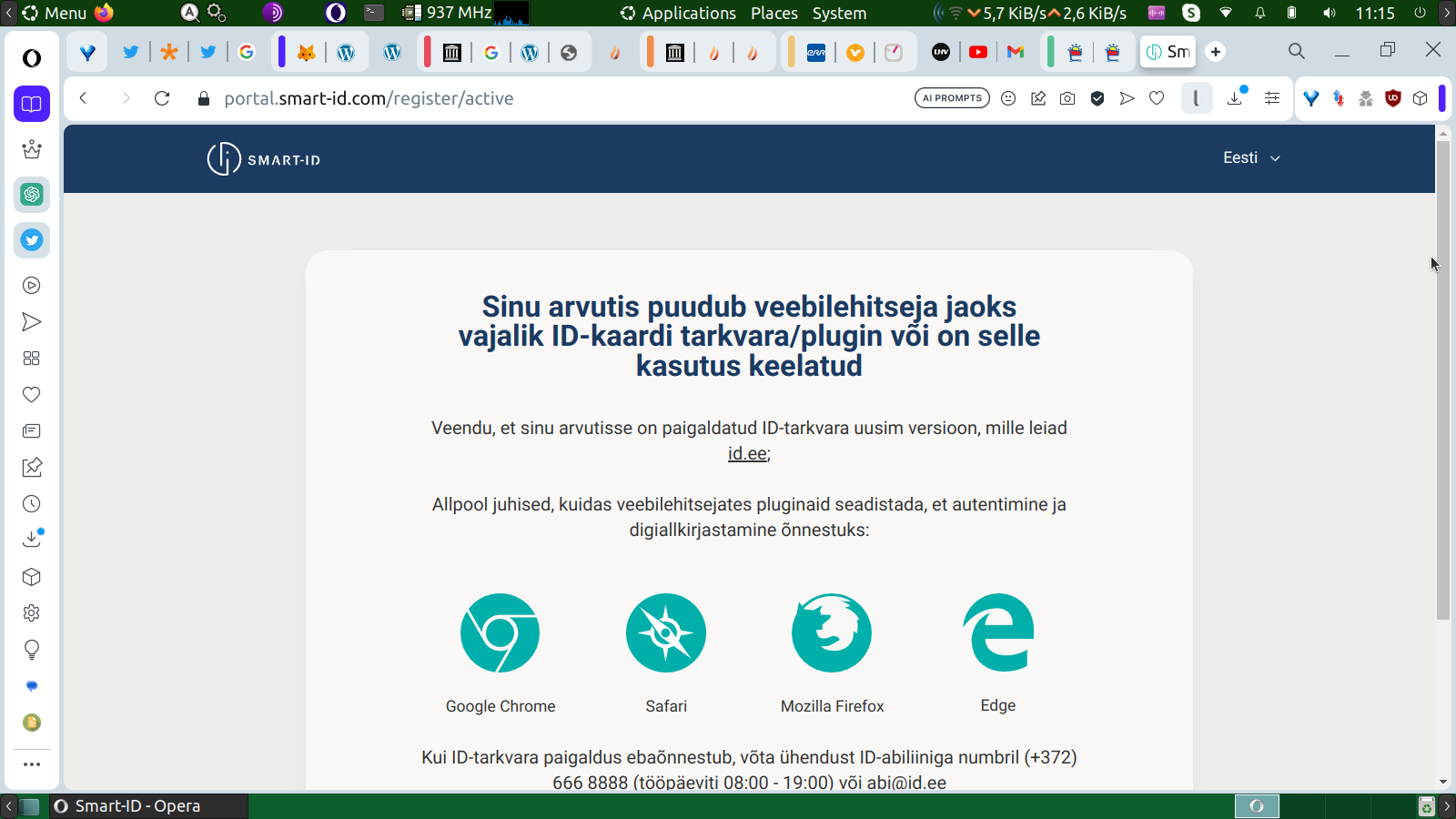Reload the Smart-ID page
The image size is (1456, 819).
tap(162, 98)
